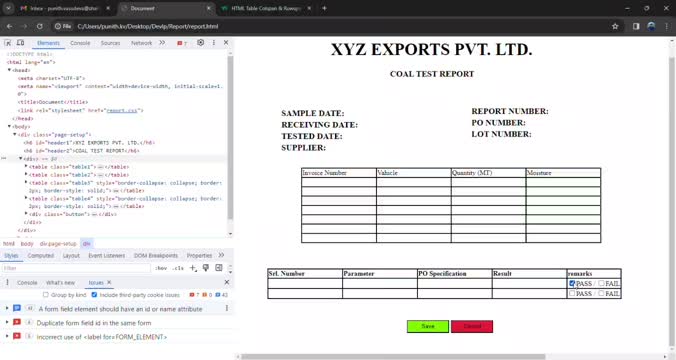Image resolution: width=676 pixels, height=360 pixels.
Task: Expand the table1 element node
Action: (26, 166)
